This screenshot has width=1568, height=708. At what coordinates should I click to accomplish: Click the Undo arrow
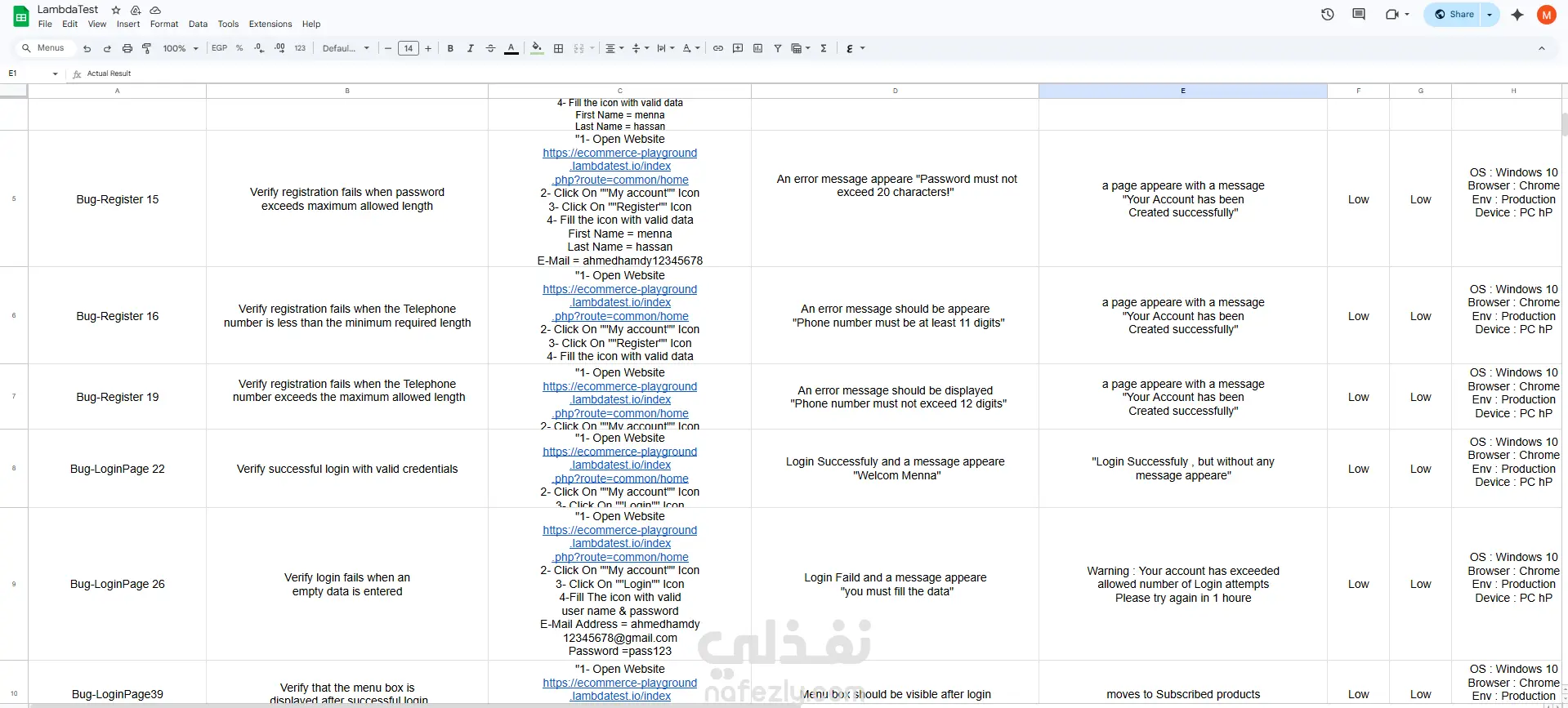click(x=87, y=48)
